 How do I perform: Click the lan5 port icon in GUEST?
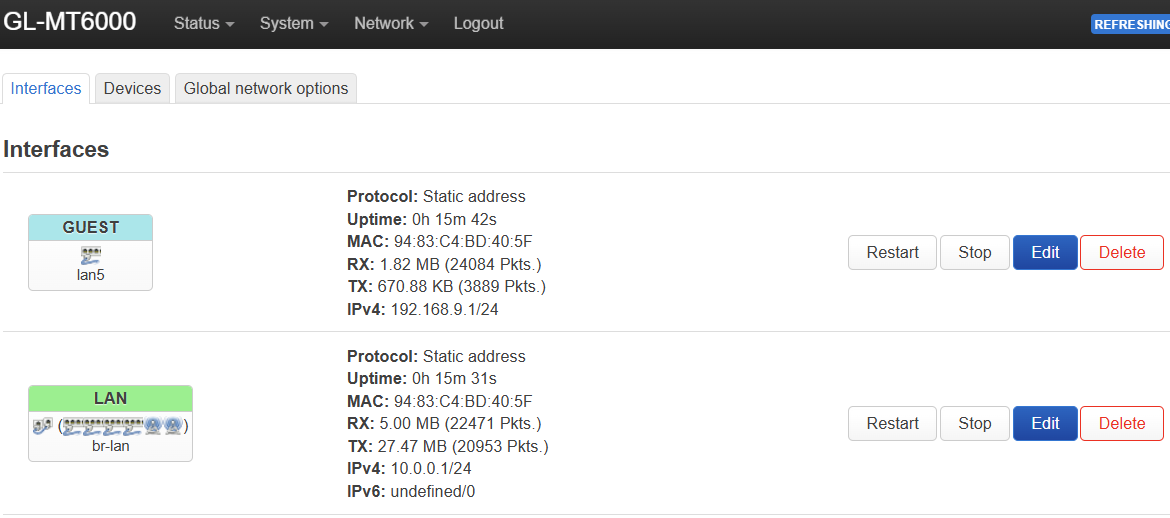(x=90, y=255)
